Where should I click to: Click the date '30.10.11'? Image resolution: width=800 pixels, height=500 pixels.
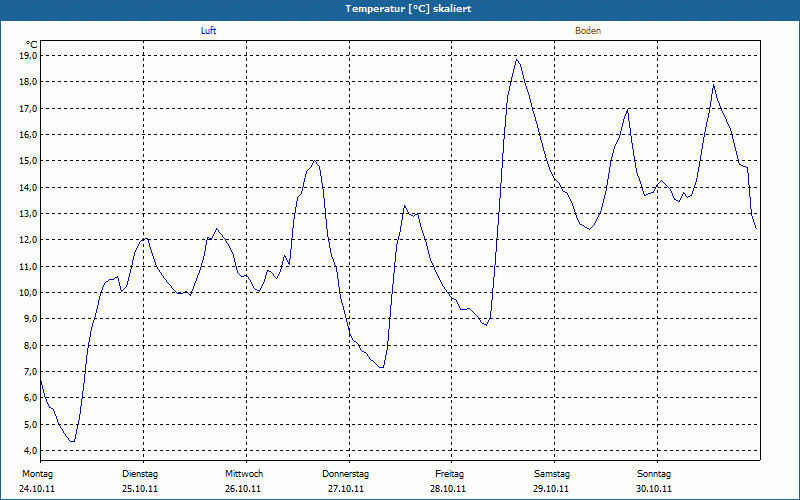coord(654,489)
